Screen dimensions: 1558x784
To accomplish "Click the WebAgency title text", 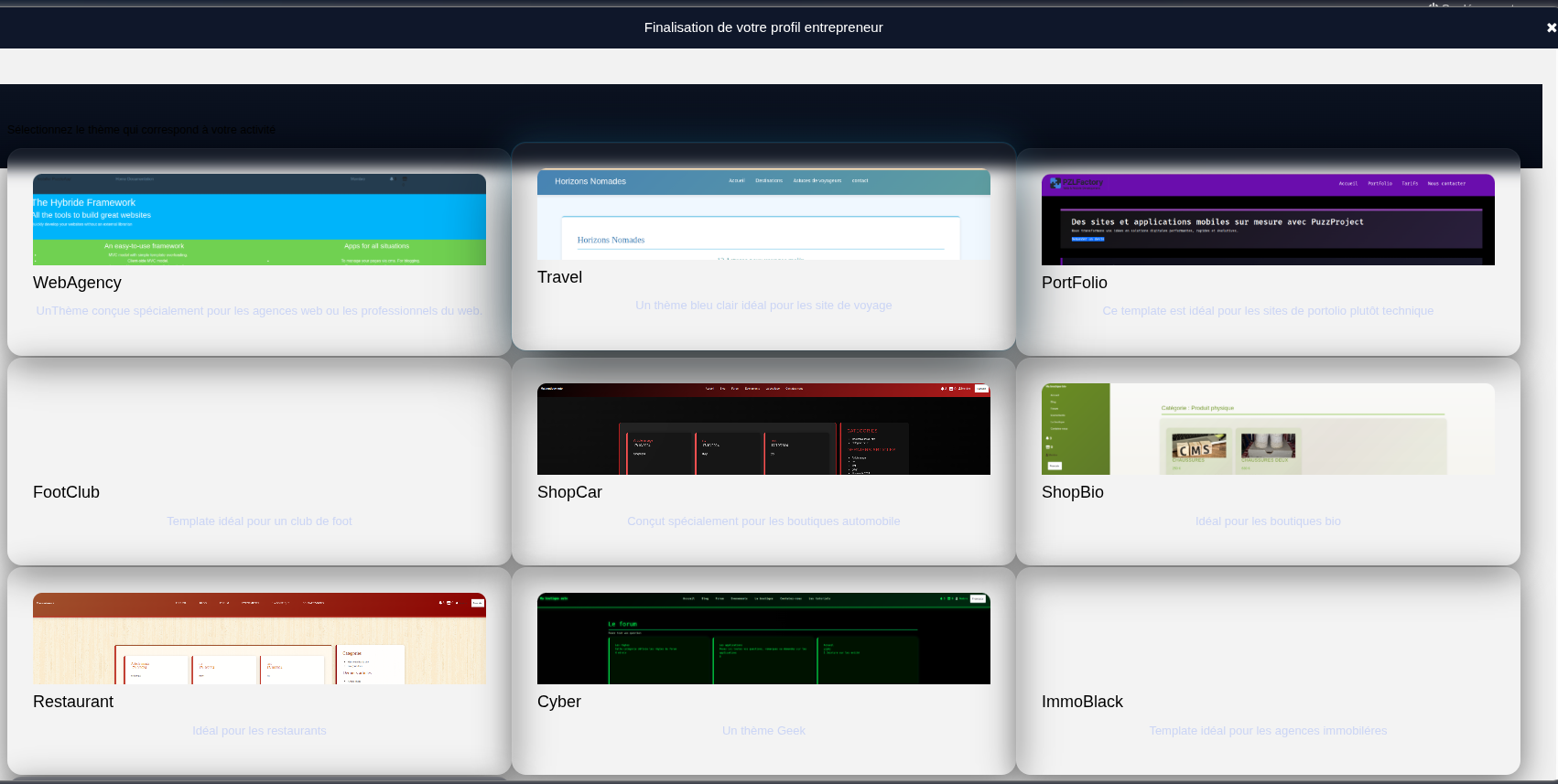I will (x=77, y=283).
